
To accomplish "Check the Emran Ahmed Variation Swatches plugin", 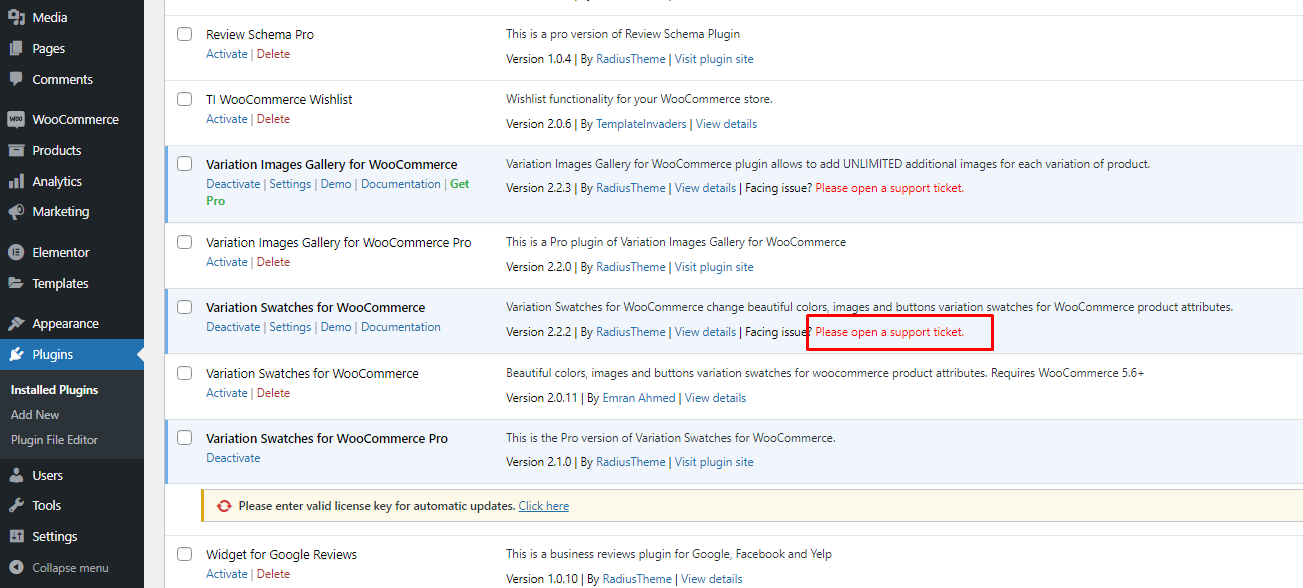I will 185,373.
